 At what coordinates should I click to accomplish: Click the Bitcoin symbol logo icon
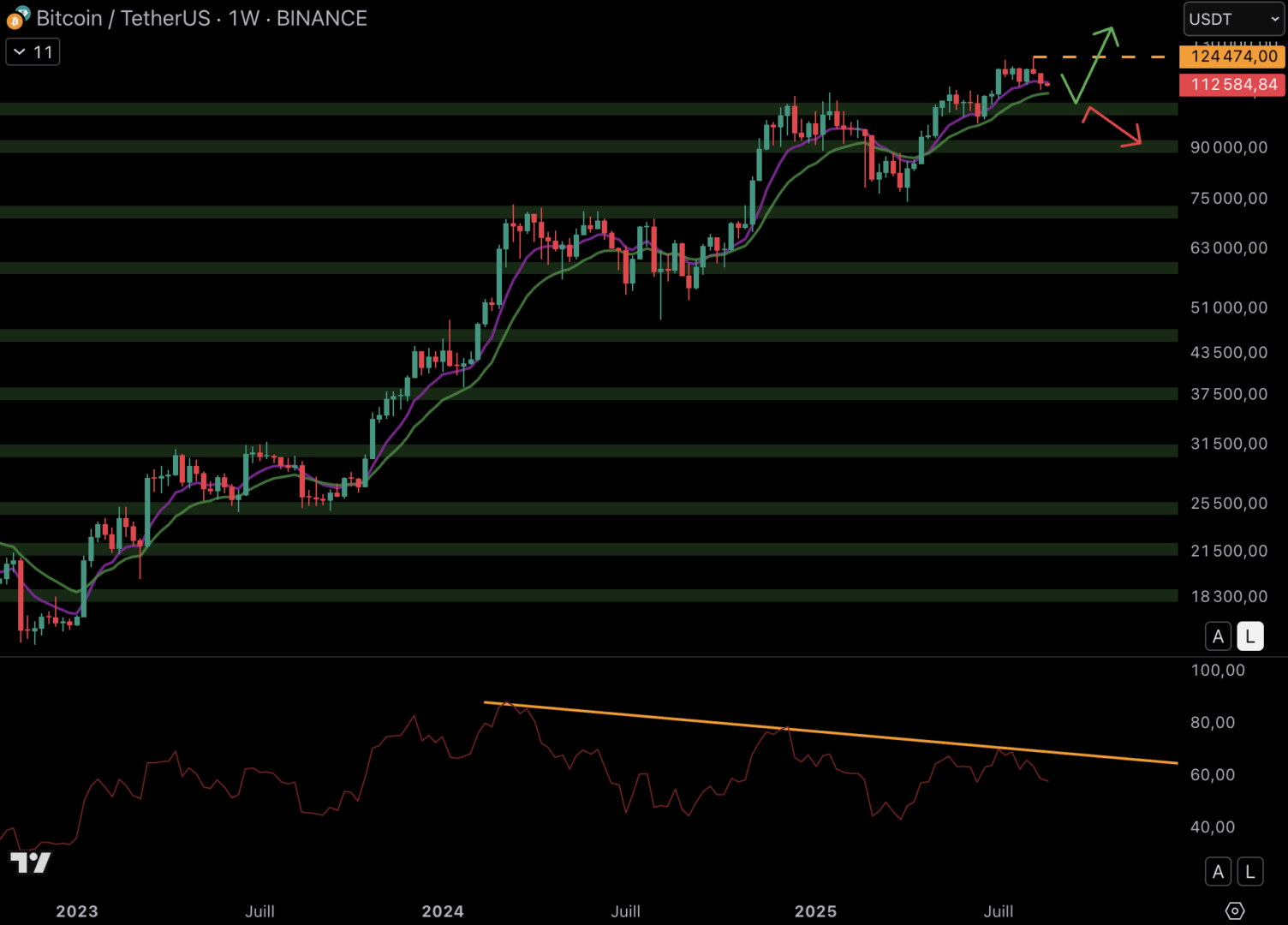pos(18,18)
